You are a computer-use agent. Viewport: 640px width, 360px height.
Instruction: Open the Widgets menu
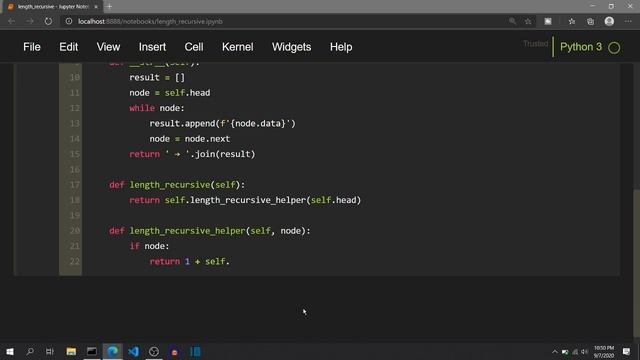tap(291, 47)
